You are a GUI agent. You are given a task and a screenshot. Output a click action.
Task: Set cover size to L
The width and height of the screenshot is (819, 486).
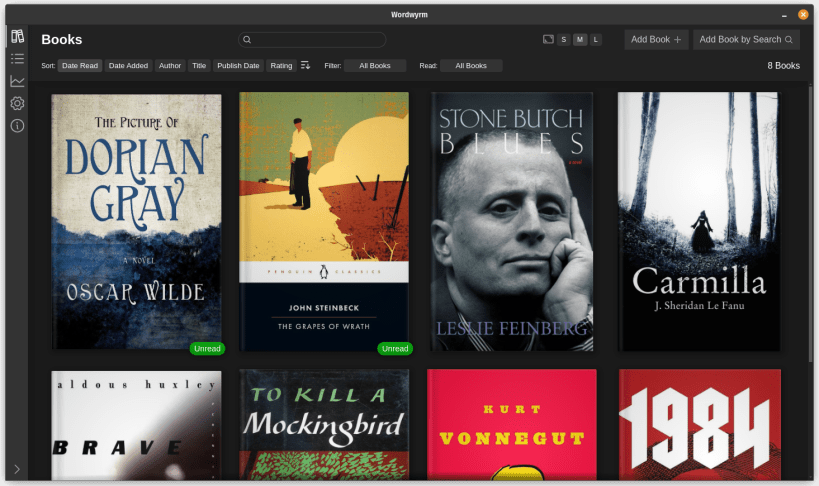click(x=595, y=39)
